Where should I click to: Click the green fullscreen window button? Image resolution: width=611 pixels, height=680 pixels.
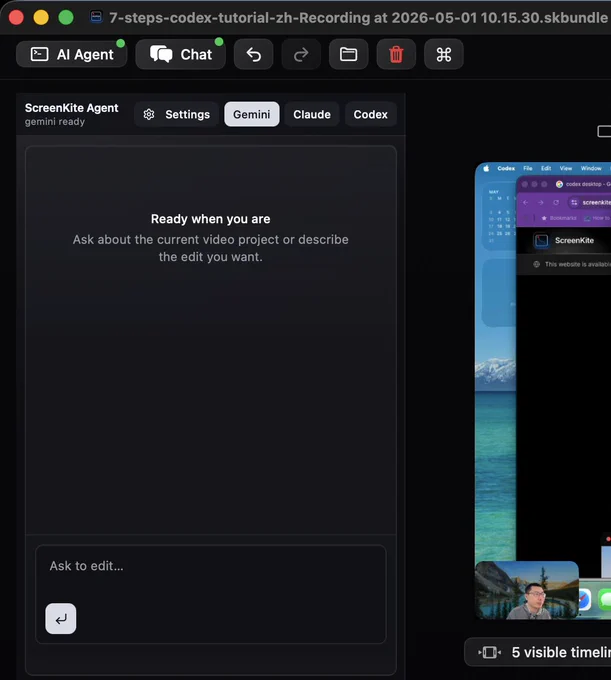(66, 17)
